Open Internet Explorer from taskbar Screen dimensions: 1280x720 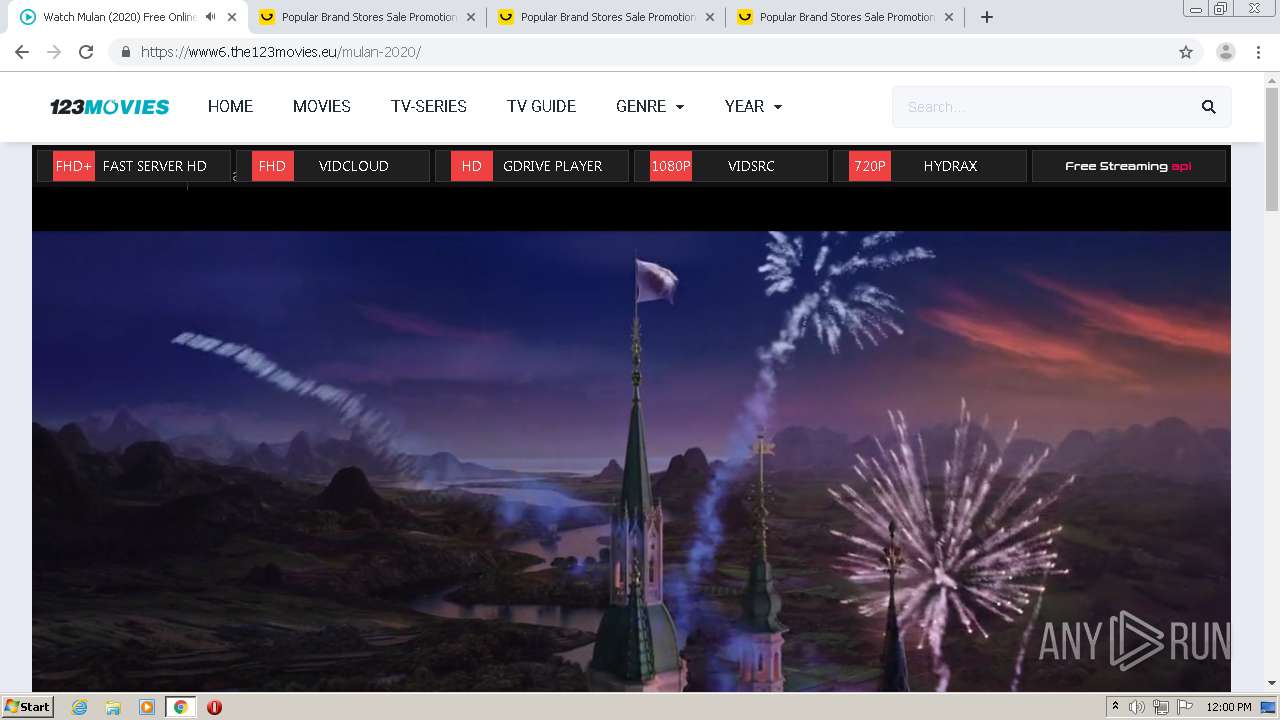point(79,707)
